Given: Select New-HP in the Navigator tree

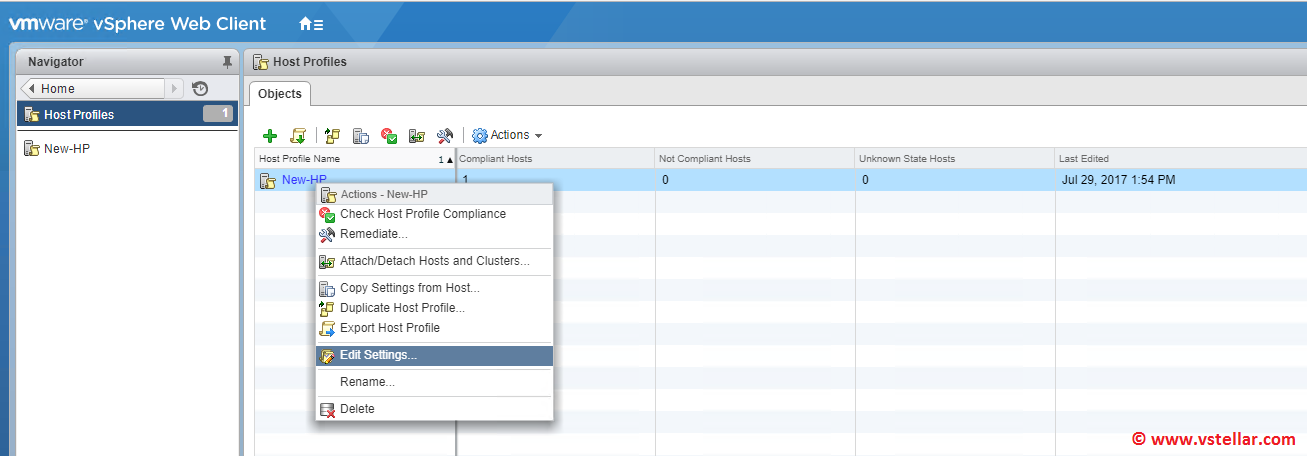Looking at the screenshot, I should 67,149.
